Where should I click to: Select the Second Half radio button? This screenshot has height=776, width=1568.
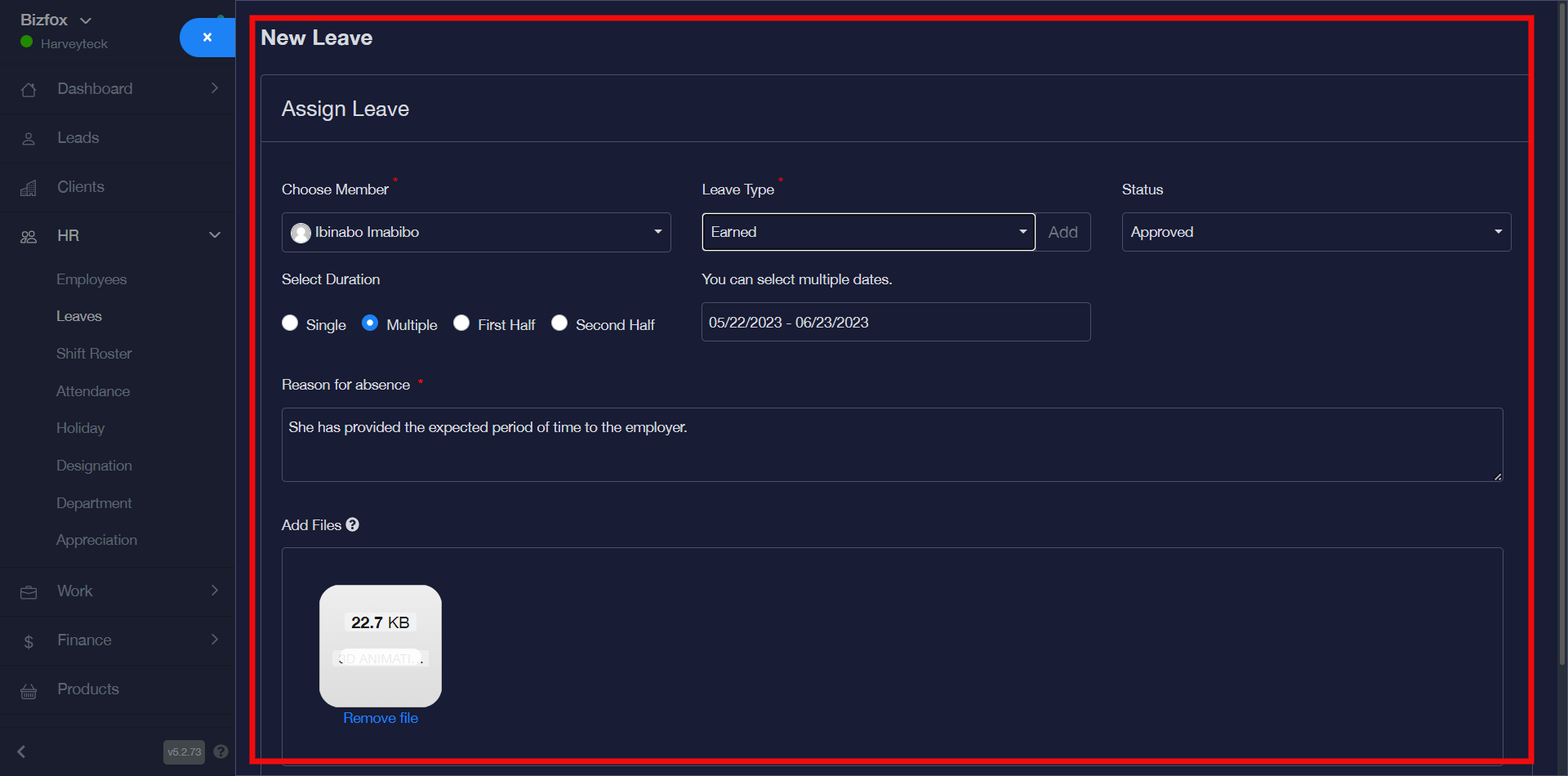pos(559,323)
